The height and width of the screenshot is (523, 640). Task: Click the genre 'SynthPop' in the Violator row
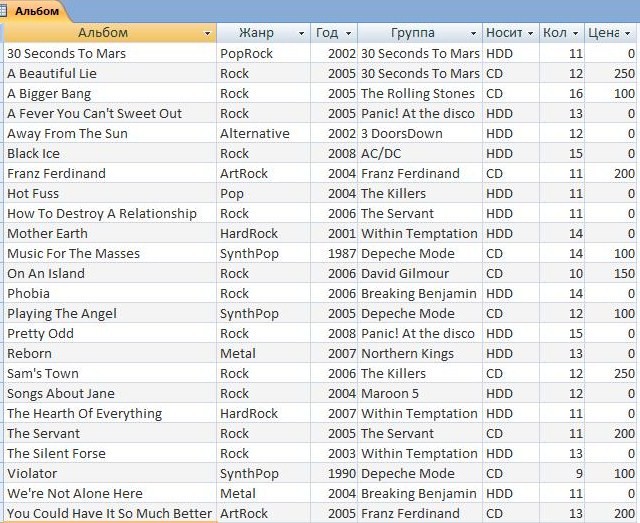[264, 474]
